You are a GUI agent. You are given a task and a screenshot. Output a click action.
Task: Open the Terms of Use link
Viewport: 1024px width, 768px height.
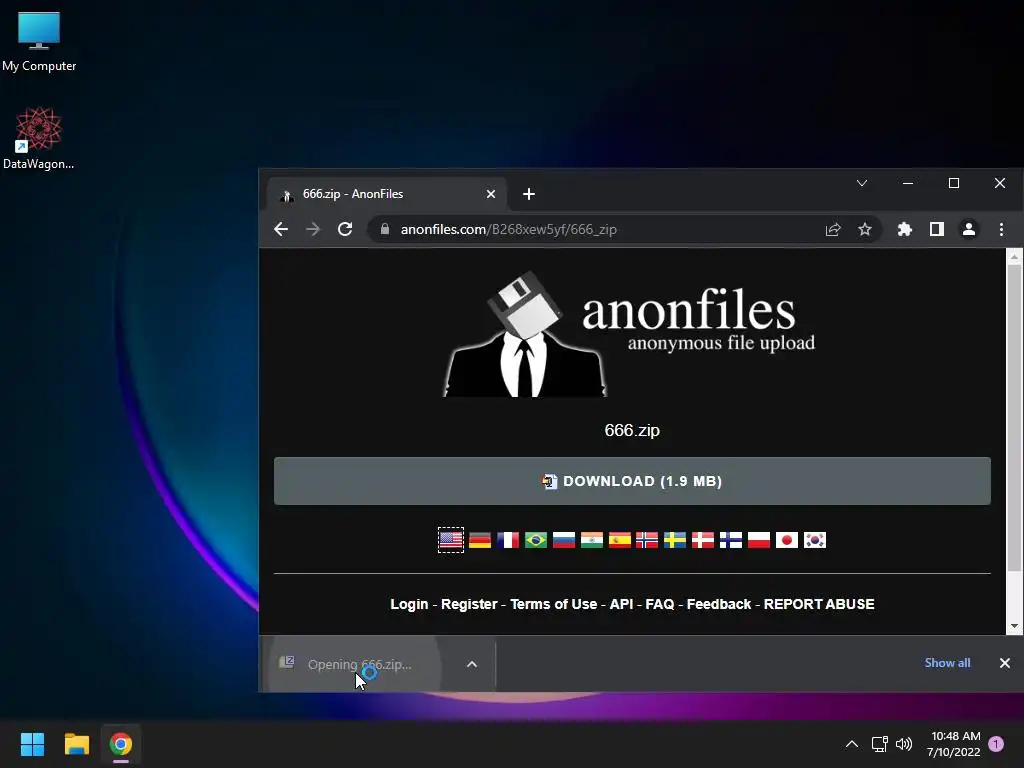(x=554, y=604)
